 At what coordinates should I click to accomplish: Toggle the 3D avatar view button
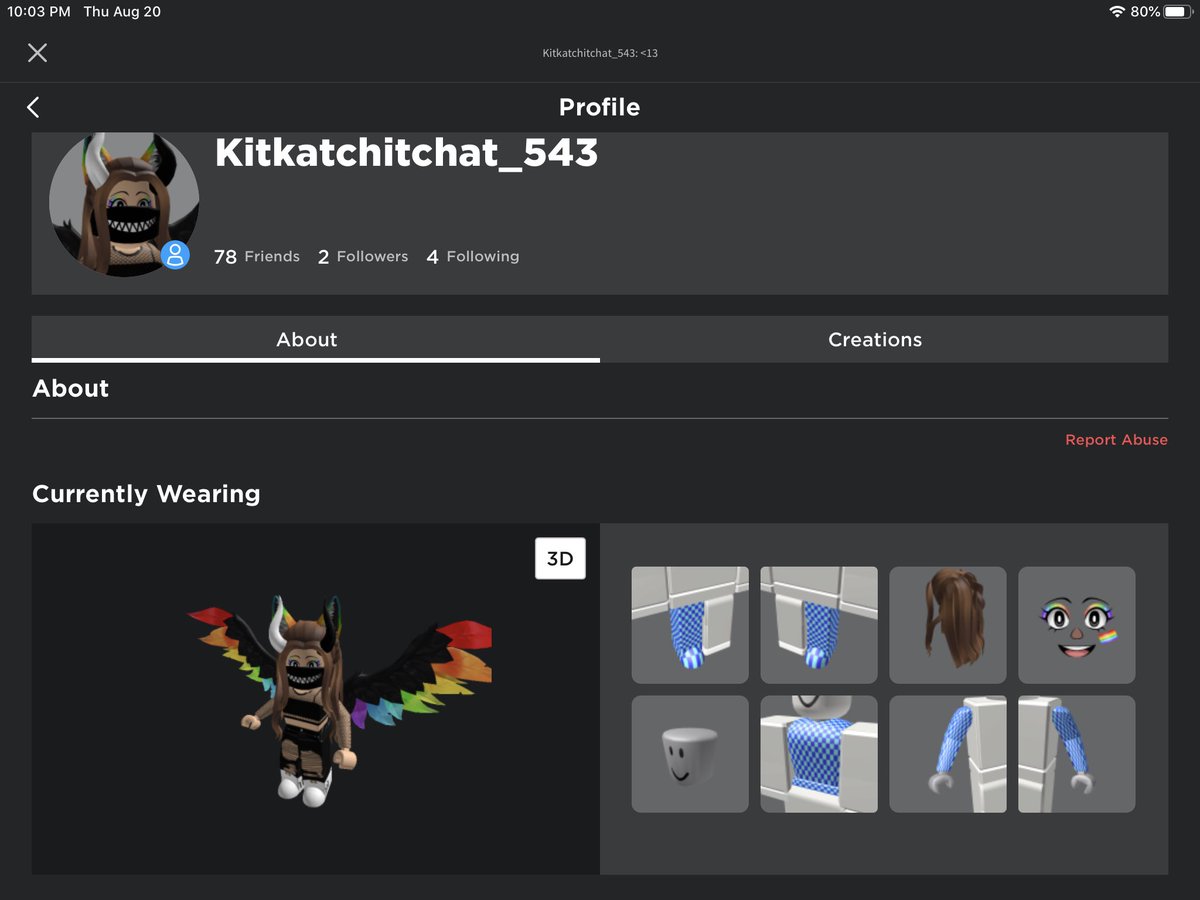click(x=560, y=559)
